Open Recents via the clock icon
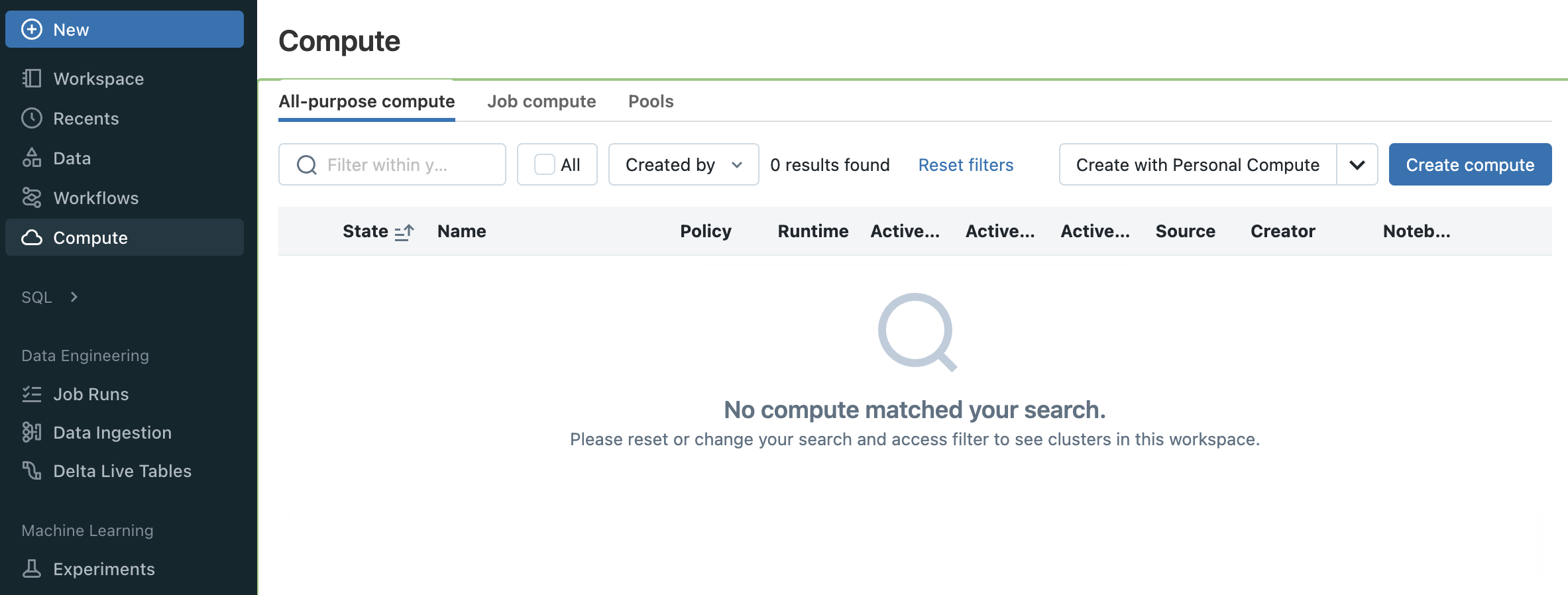 (32, 118)
